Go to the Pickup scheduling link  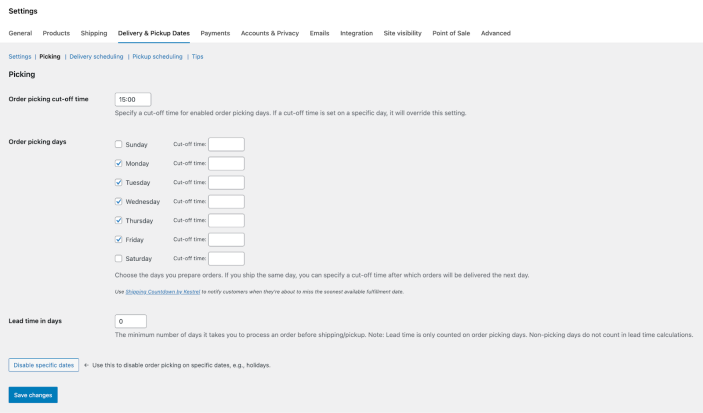(157, 57)
